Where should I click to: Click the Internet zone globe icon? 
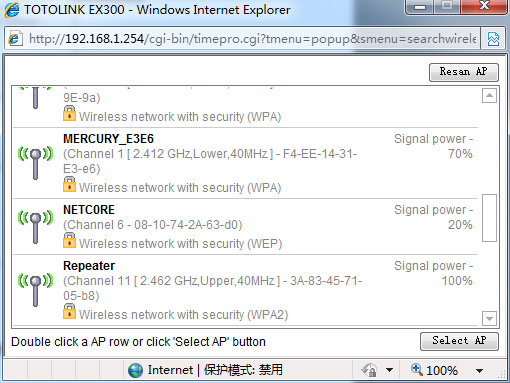(x=135, y=370)
